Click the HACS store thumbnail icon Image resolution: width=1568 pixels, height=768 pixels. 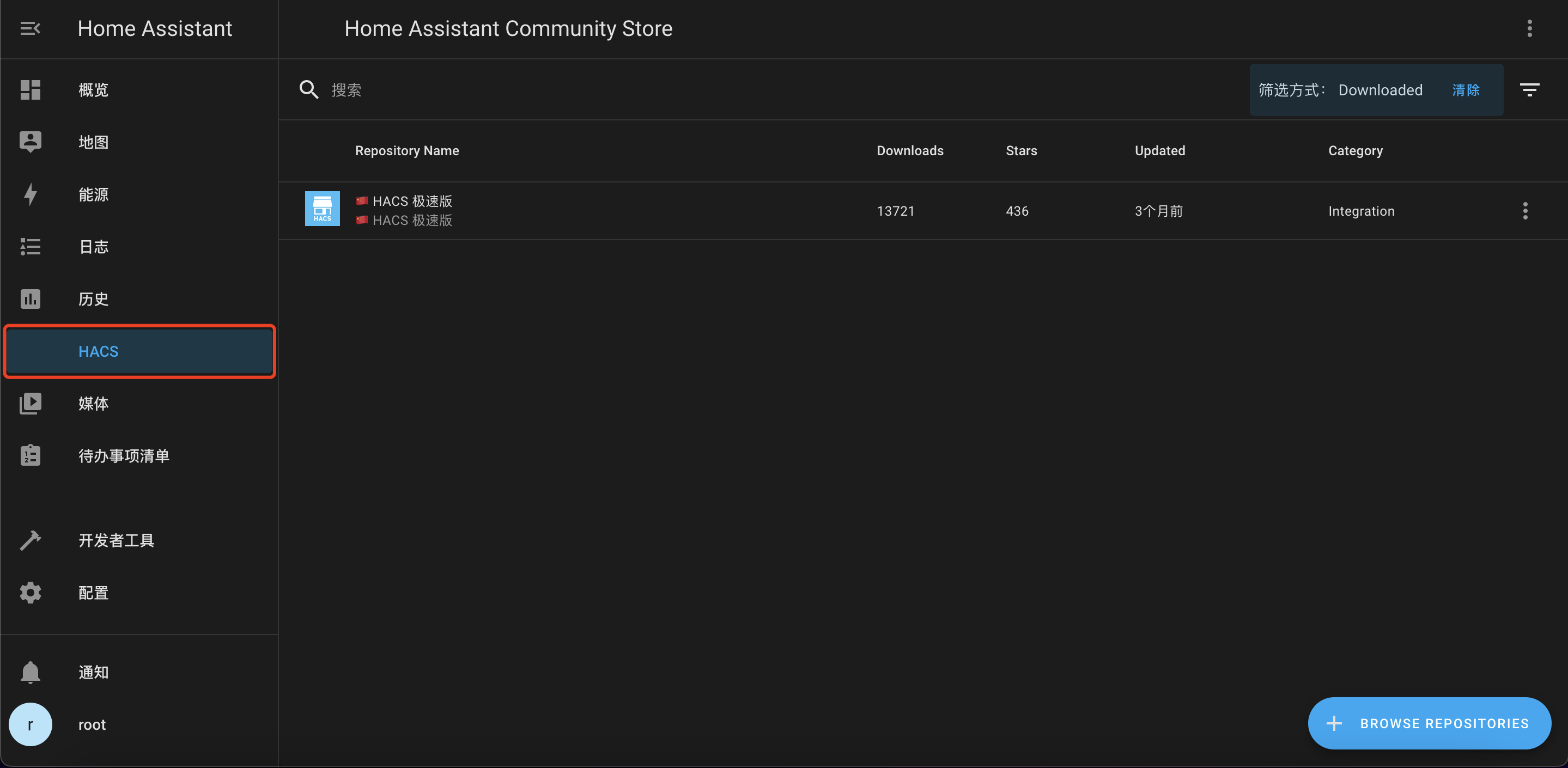click(322, 209)
